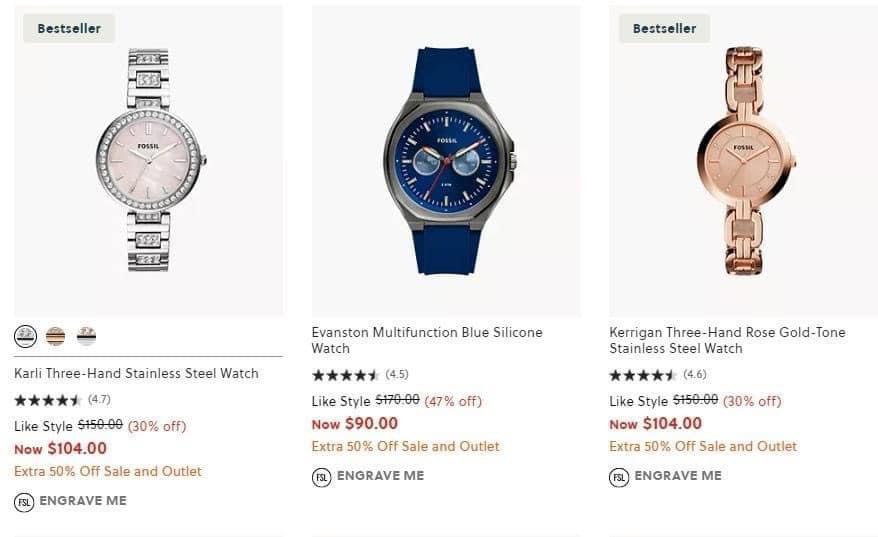This screenshot has width=878, height=537.
Task: Click the Bestseller badge on Karli watch
Action: coord(69,28)
